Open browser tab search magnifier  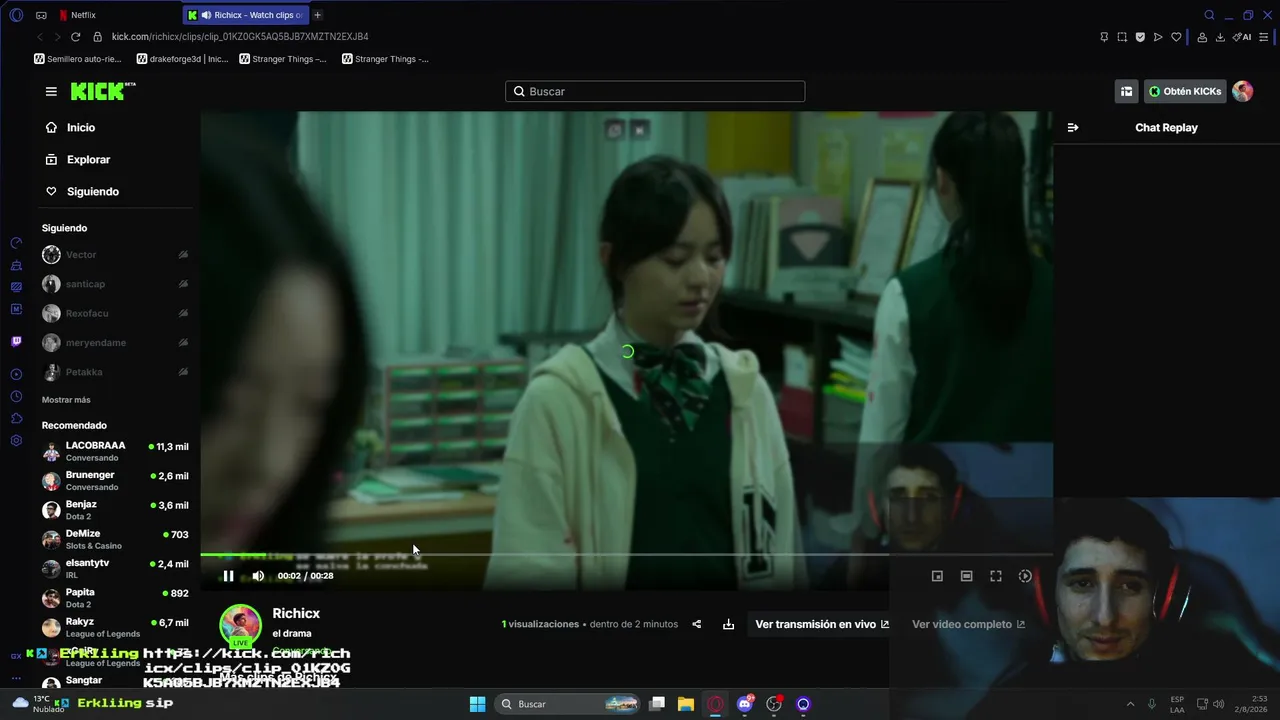pyautogui.click(x=1209, y=15)
